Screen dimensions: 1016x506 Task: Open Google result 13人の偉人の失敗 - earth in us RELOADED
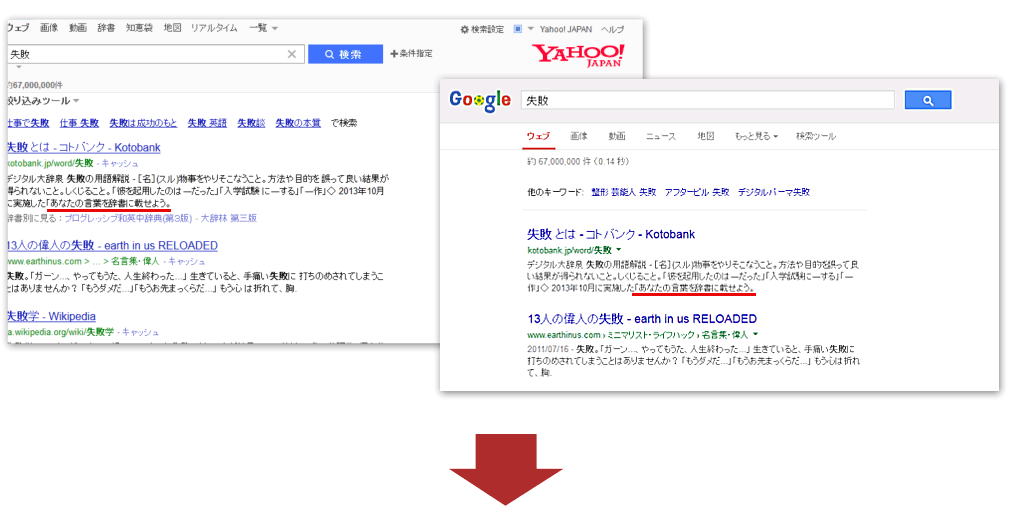click(642, 319)
